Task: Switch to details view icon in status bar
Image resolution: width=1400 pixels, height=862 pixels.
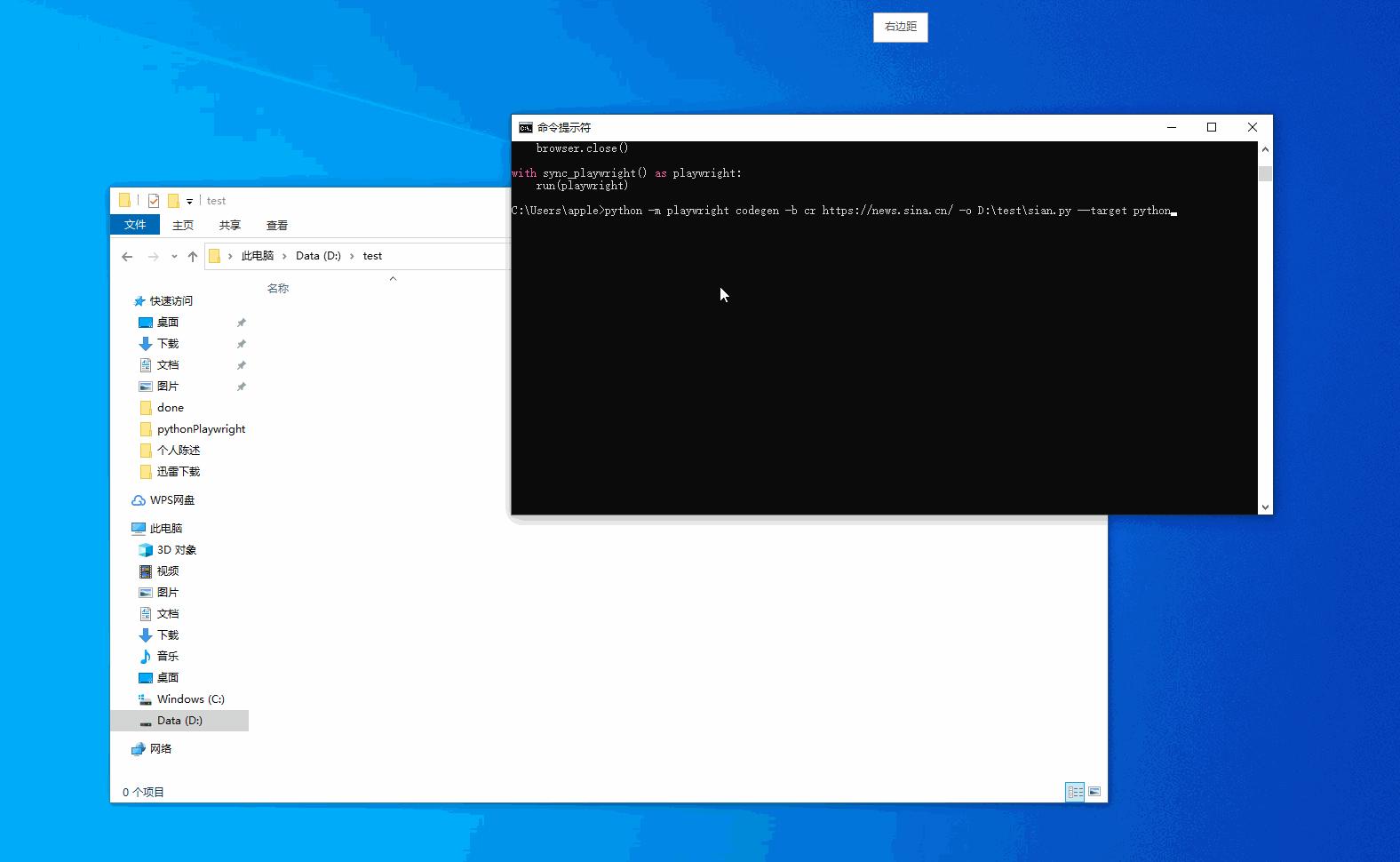Action: [x=1075, y=792]
